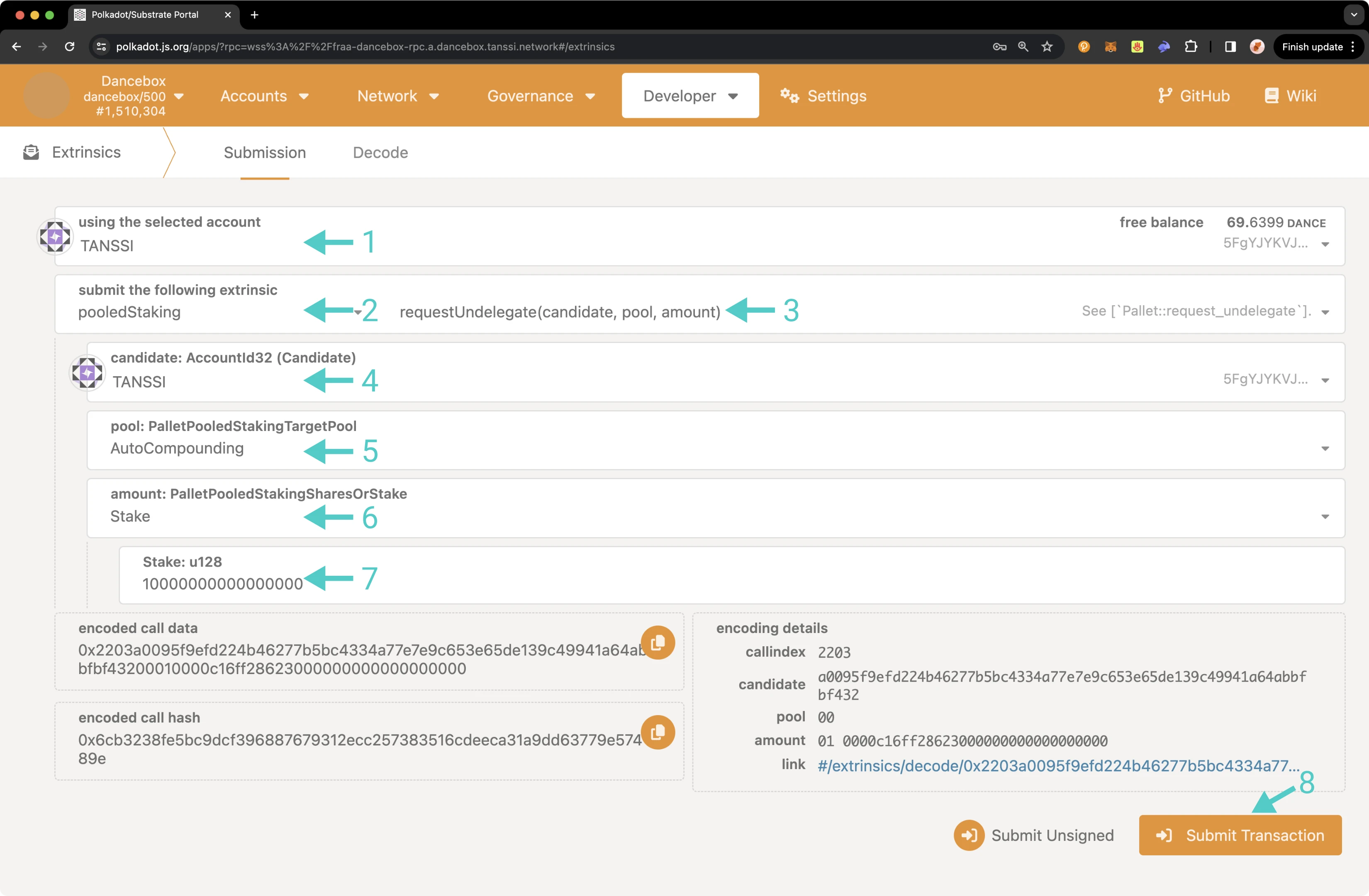Bookmark this page with star icon
Screen dimensions: 1369x896
1047,46
